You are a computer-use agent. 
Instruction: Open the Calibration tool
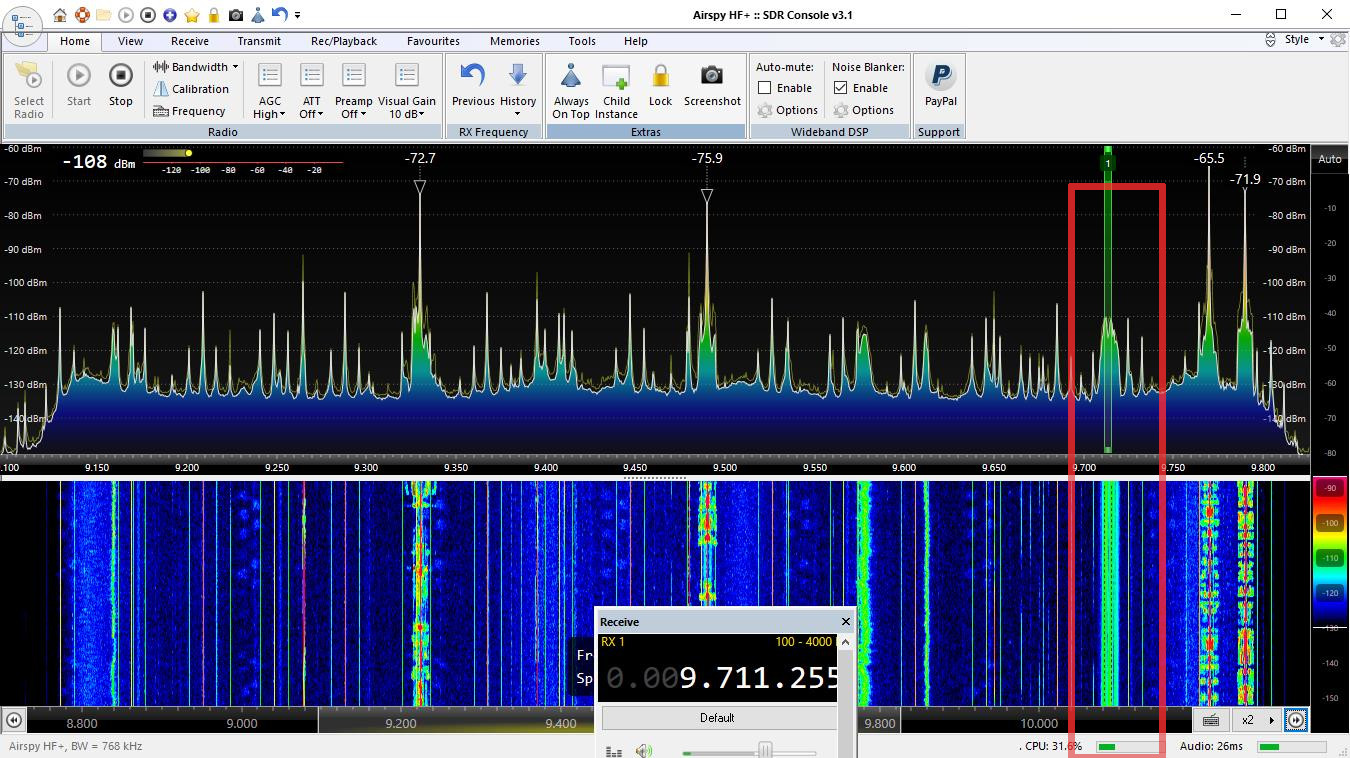pyautogui.click(x=191, y=89)
